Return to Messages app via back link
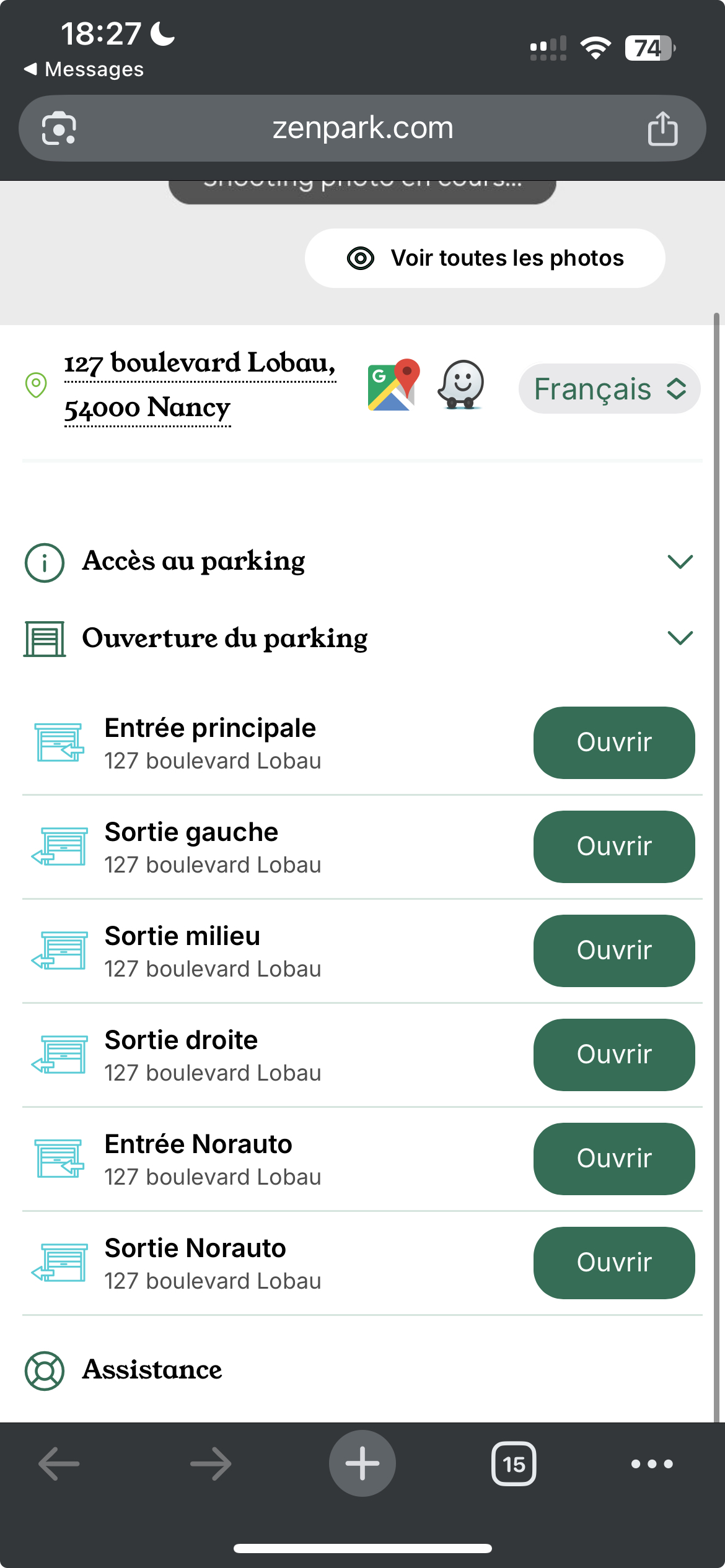The image size is (725, 1568). pos(84,69)
